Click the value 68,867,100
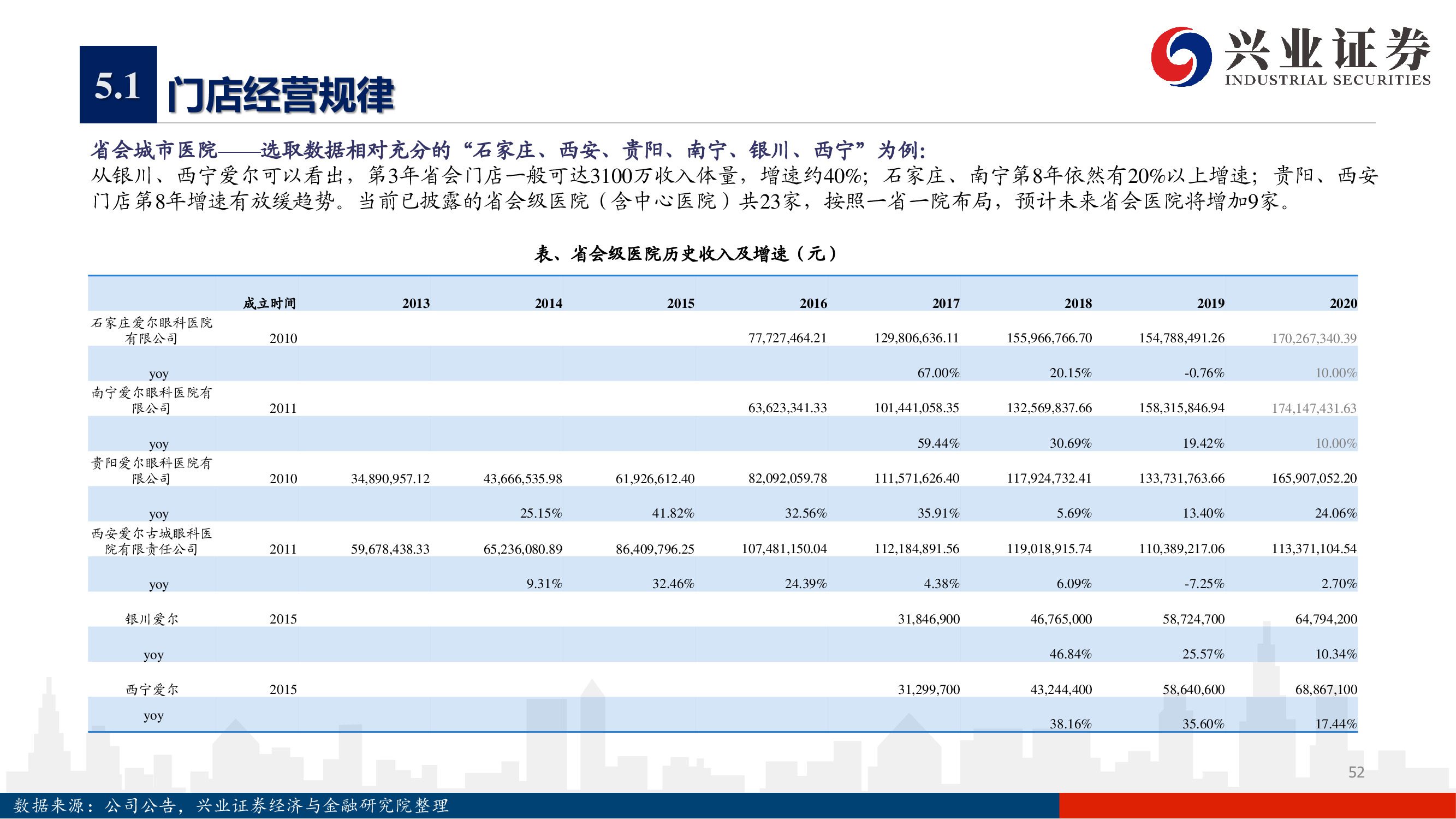 (x=1326, y=690)
